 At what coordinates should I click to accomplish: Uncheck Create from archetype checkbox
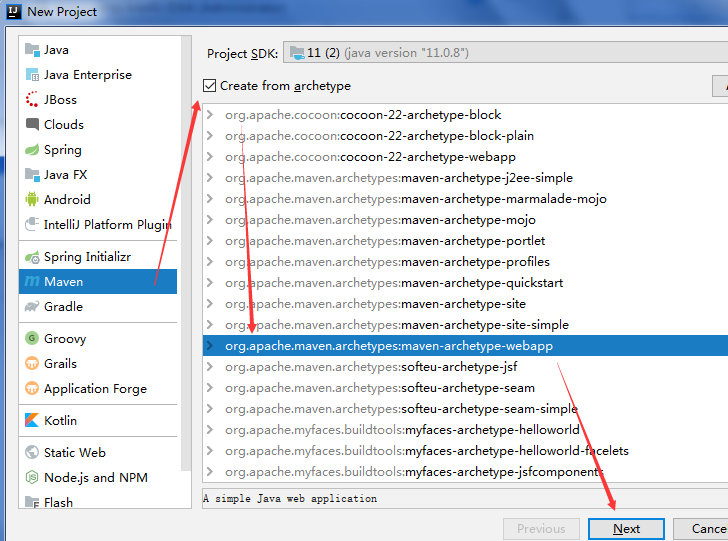(x=209, y=85)
